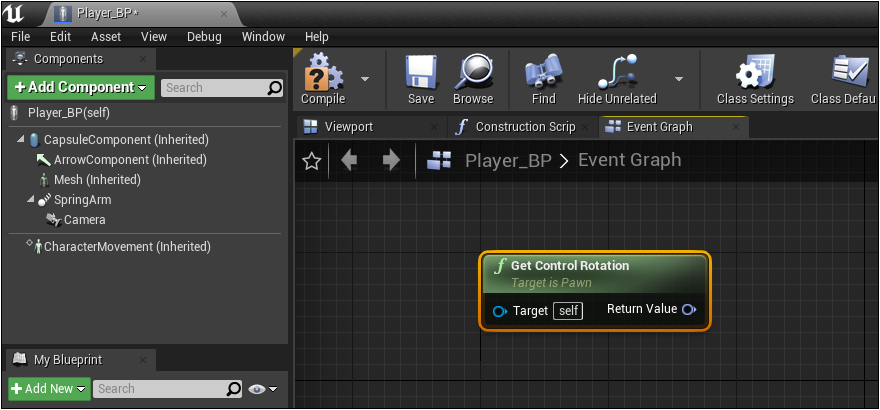
Task: Close the Viewport tab
Action: click(x=434, y=127)
